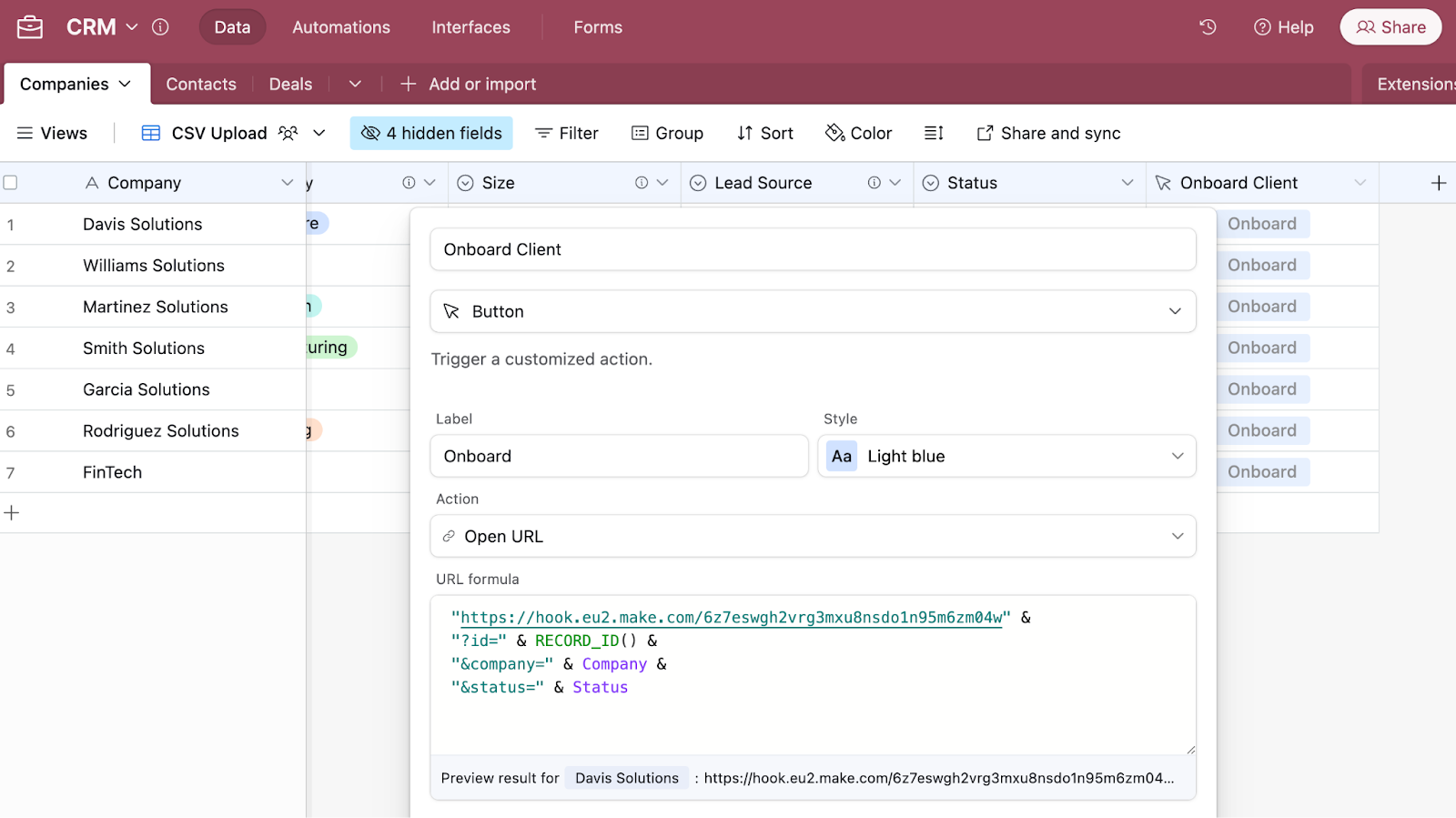Screen dimensions: 1456x818
Task: Open the Open URL action dropdown
Action: [x=813, y=536]
